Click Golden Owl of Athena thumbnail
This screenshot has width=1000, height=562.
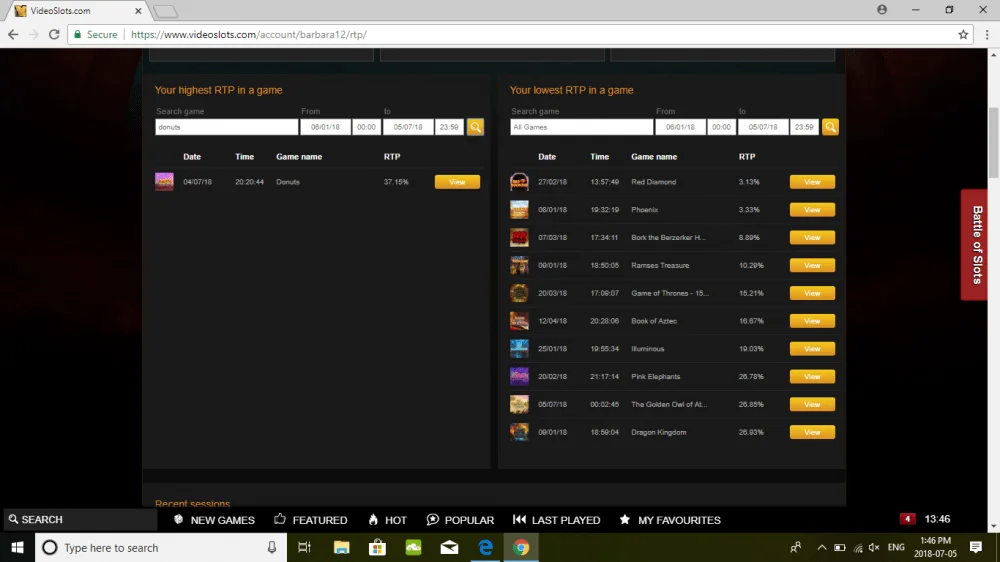pos(519,404)
